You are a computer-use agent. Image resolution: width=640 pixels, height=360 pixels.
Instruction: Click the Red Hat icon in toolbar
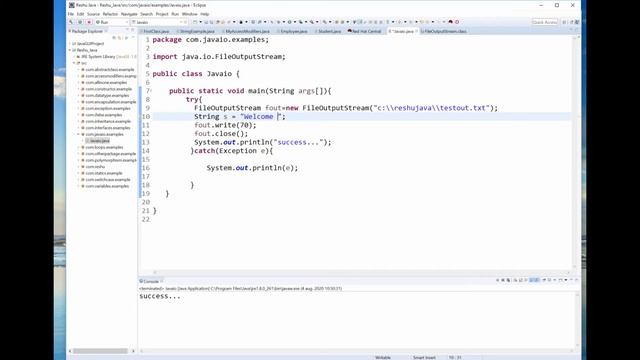click(x=451, y=22)
